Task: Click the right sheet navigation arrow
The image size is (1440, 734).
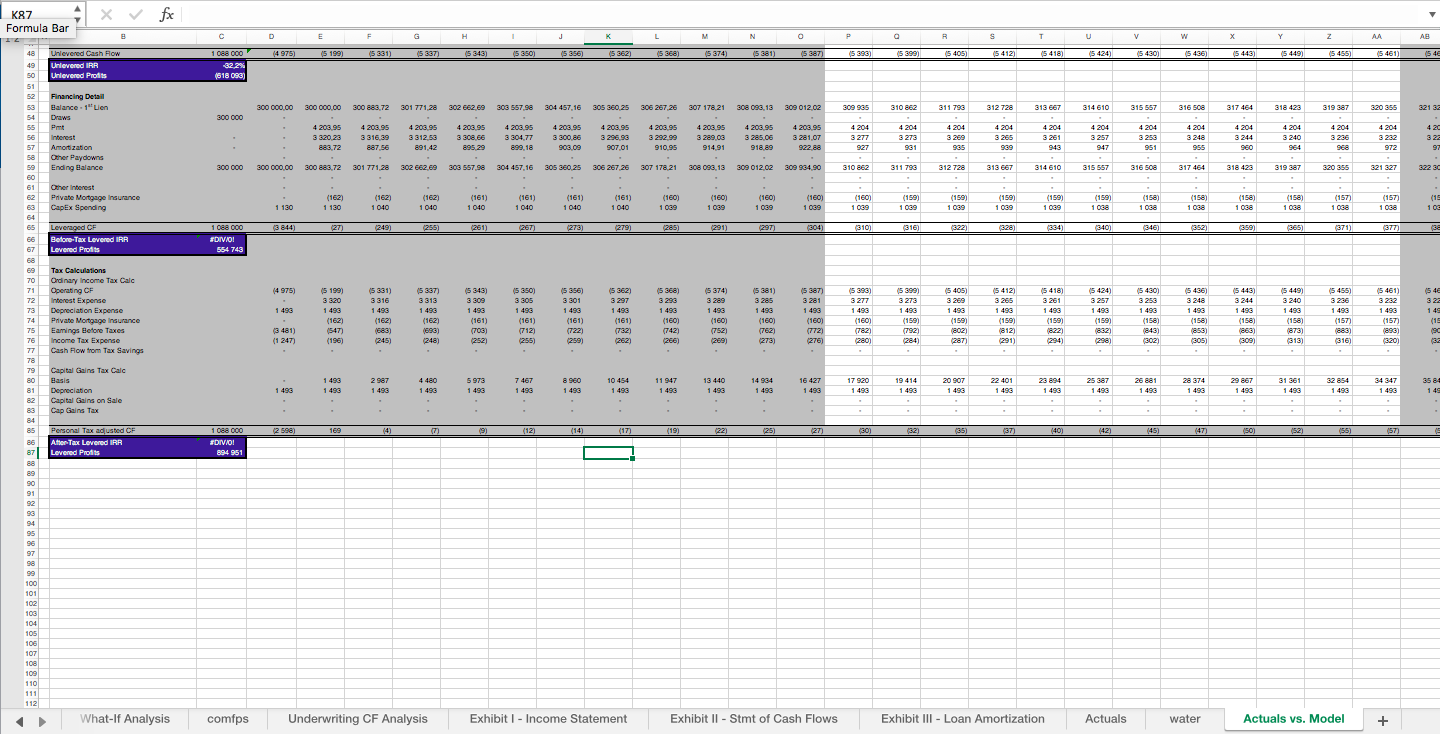Action: click(41, 719)
